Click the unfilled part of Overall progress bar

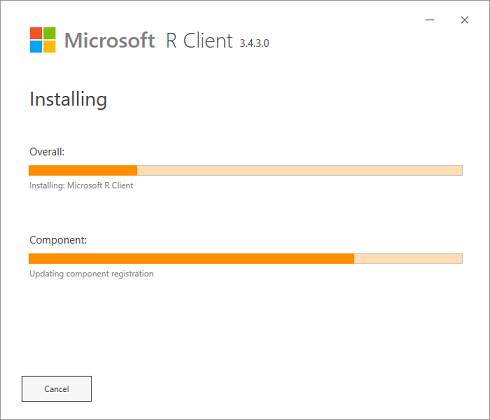[300, 170]
